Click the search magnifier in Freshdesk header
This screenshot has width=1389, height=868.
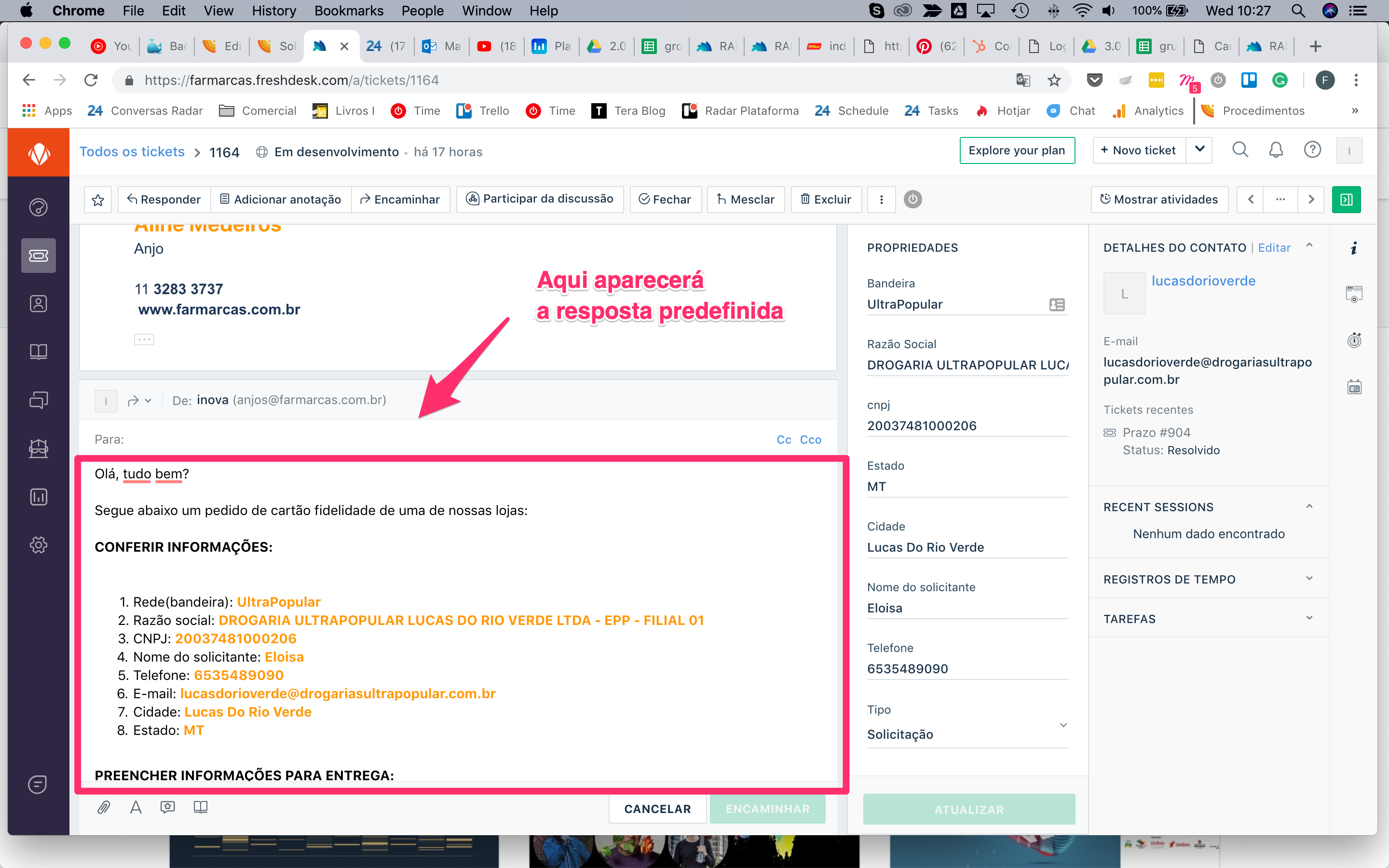tap(1240, 150)
